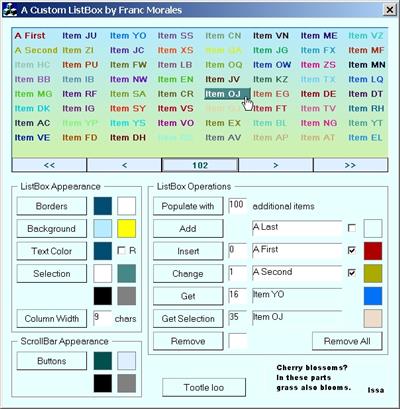Image resolution: width=400 pixels, height=409 pixels.
Task: Advance to next page with > button
Action: [x=276, y=165]
